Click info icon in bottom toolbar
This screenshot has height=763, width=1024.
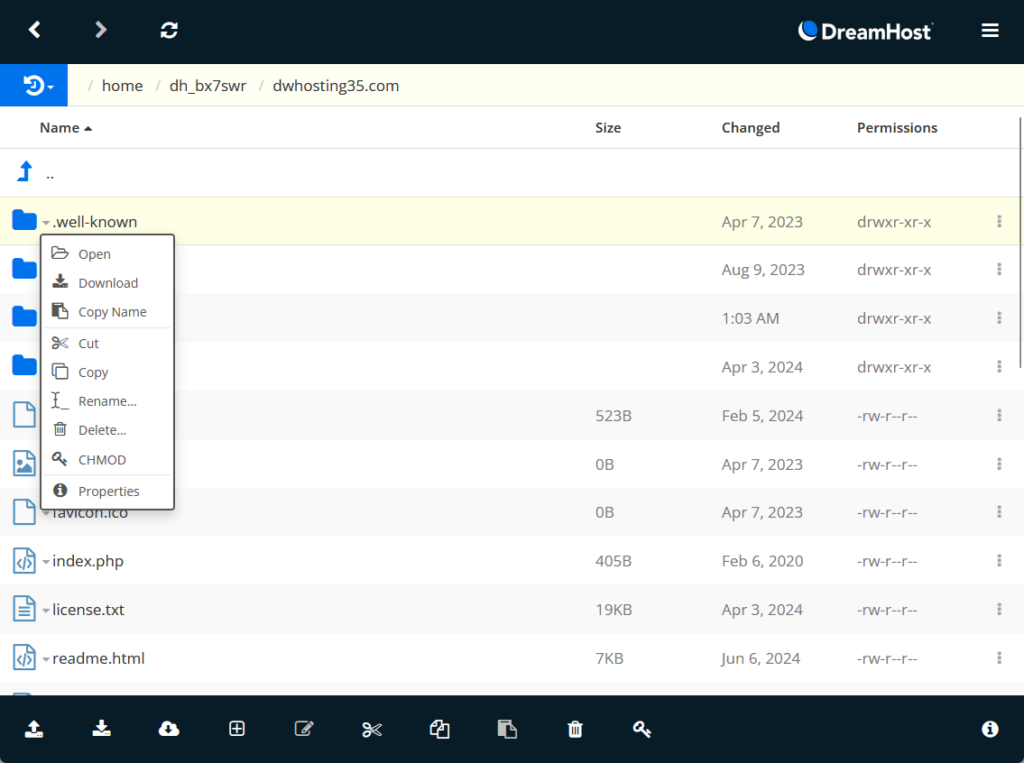pos(990,729)
